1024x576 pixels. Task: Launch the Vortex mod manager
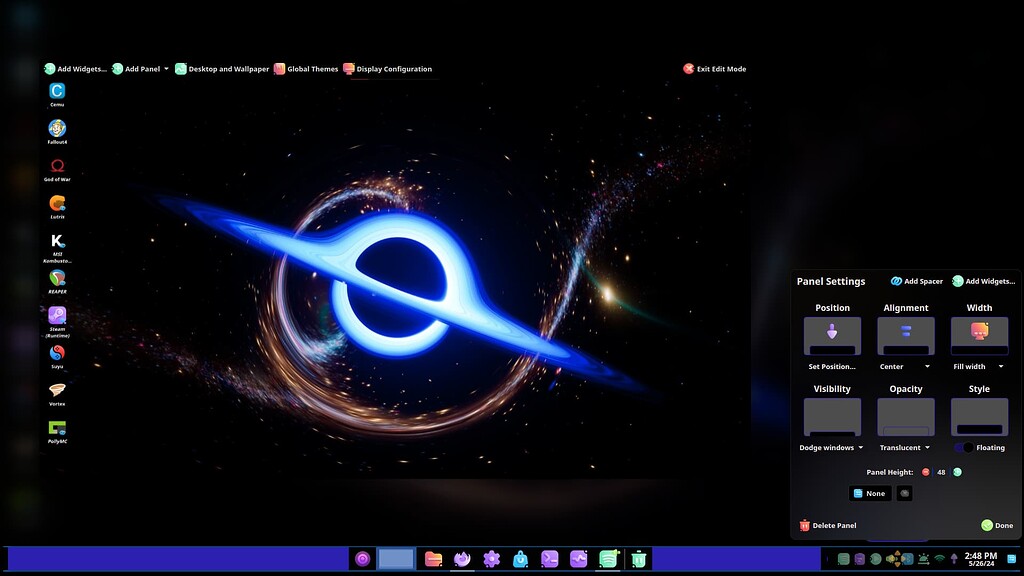[57, 390]
